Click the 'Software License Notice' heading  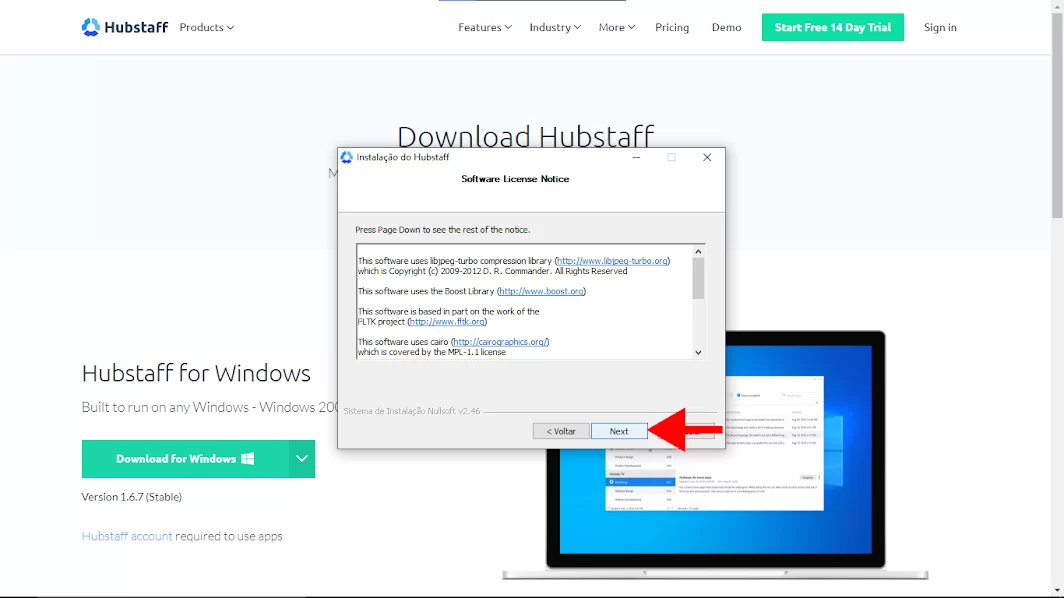tap(515, 179)
